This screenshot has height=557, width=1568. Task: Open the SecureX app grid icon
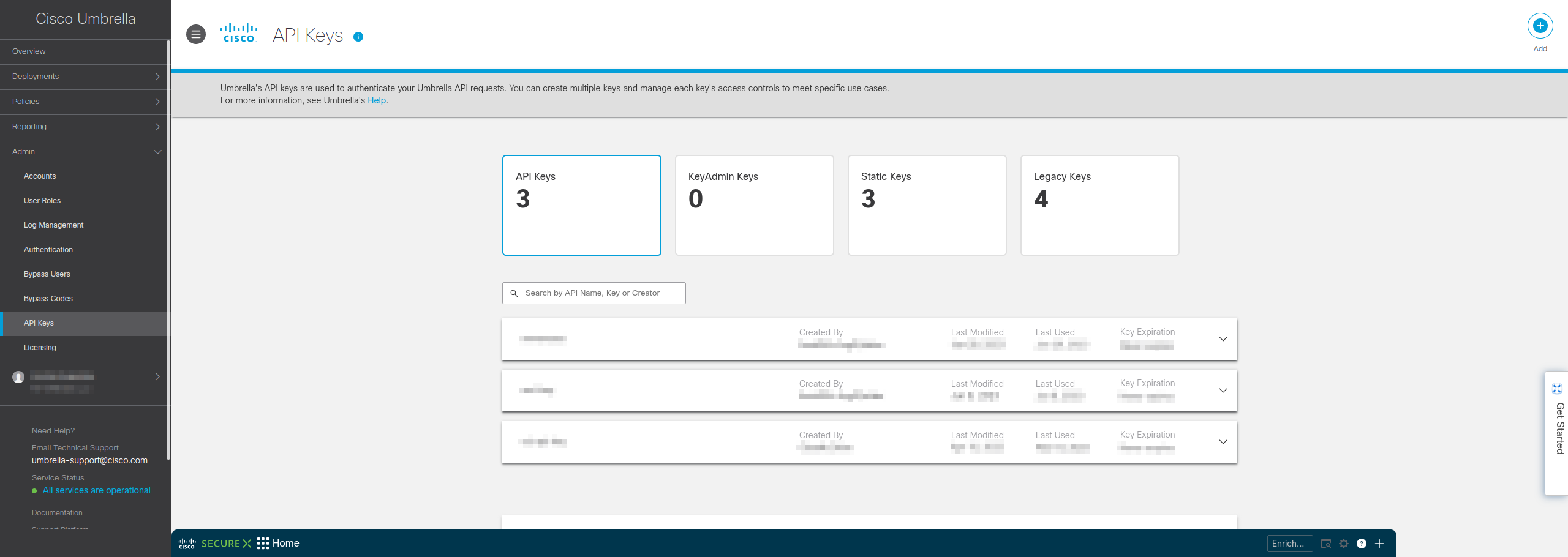pyautogui.click(x=263, y=544)
